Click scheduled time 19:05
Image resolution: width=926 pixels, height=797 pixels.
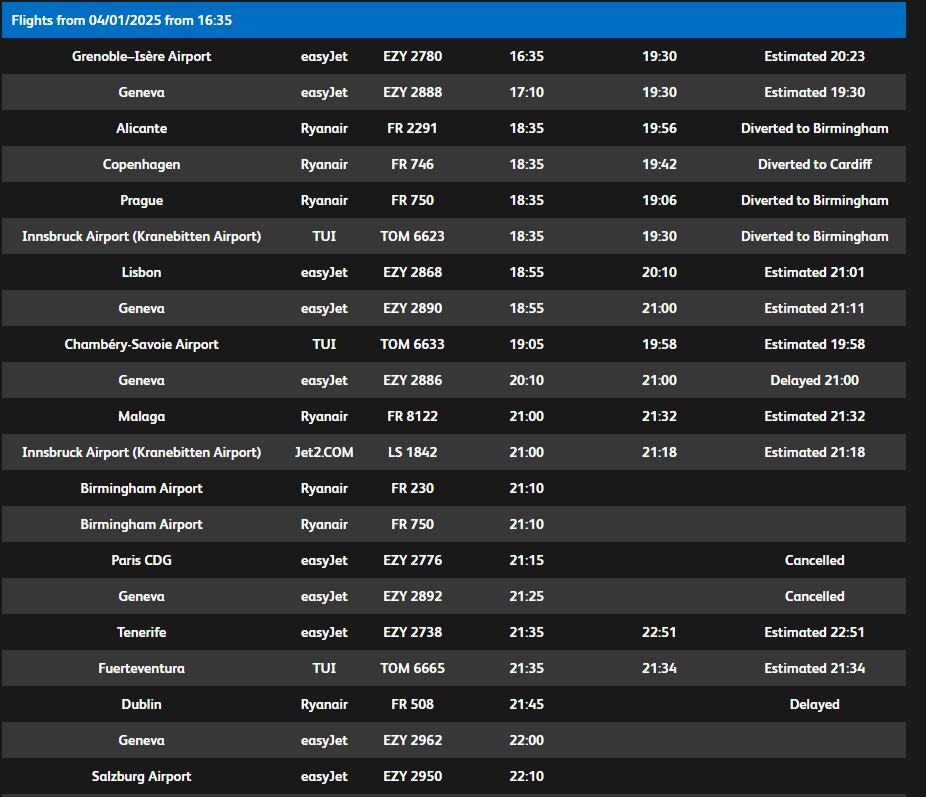[526, 344]
